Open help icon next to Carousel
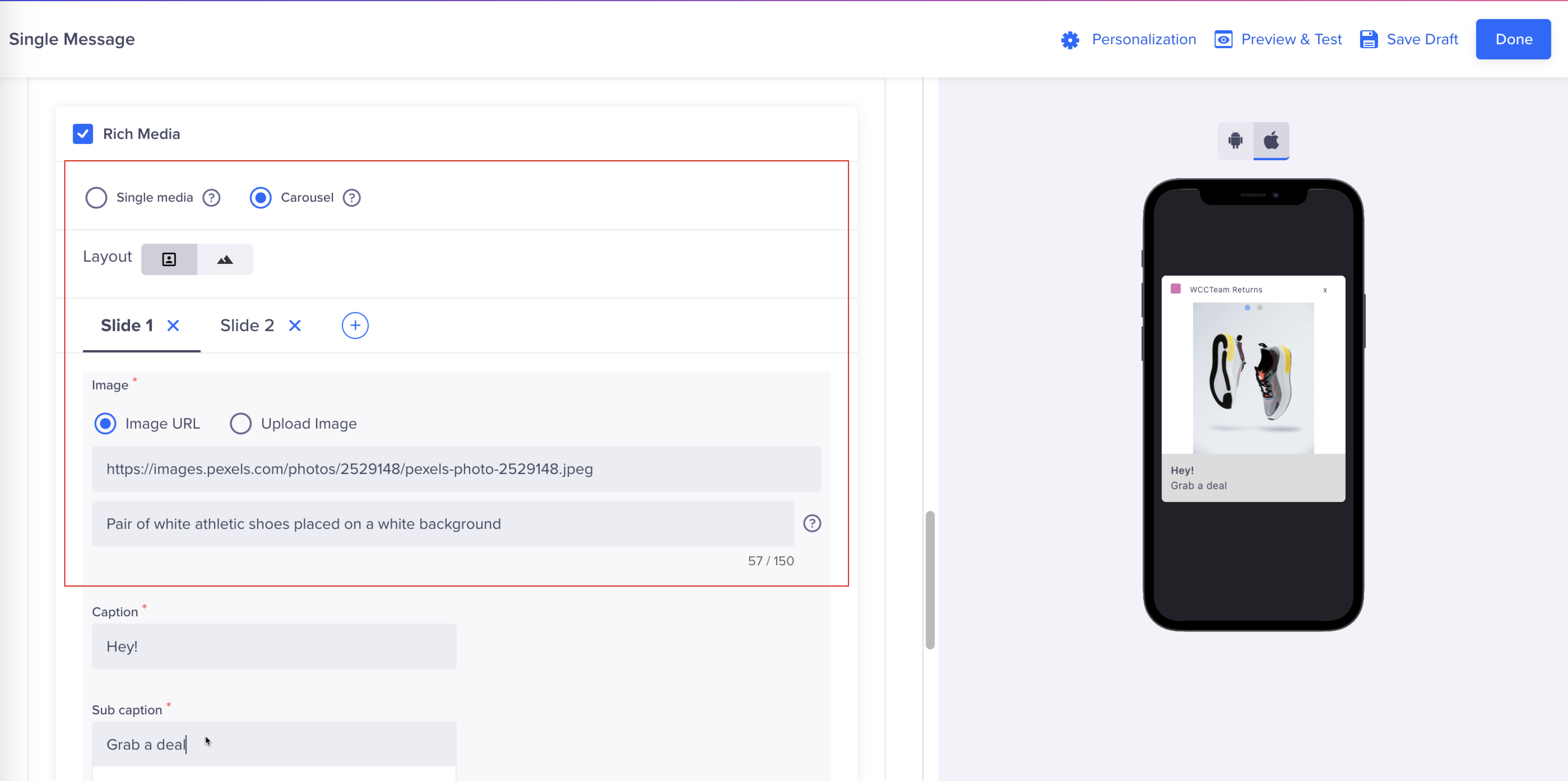 352,198
